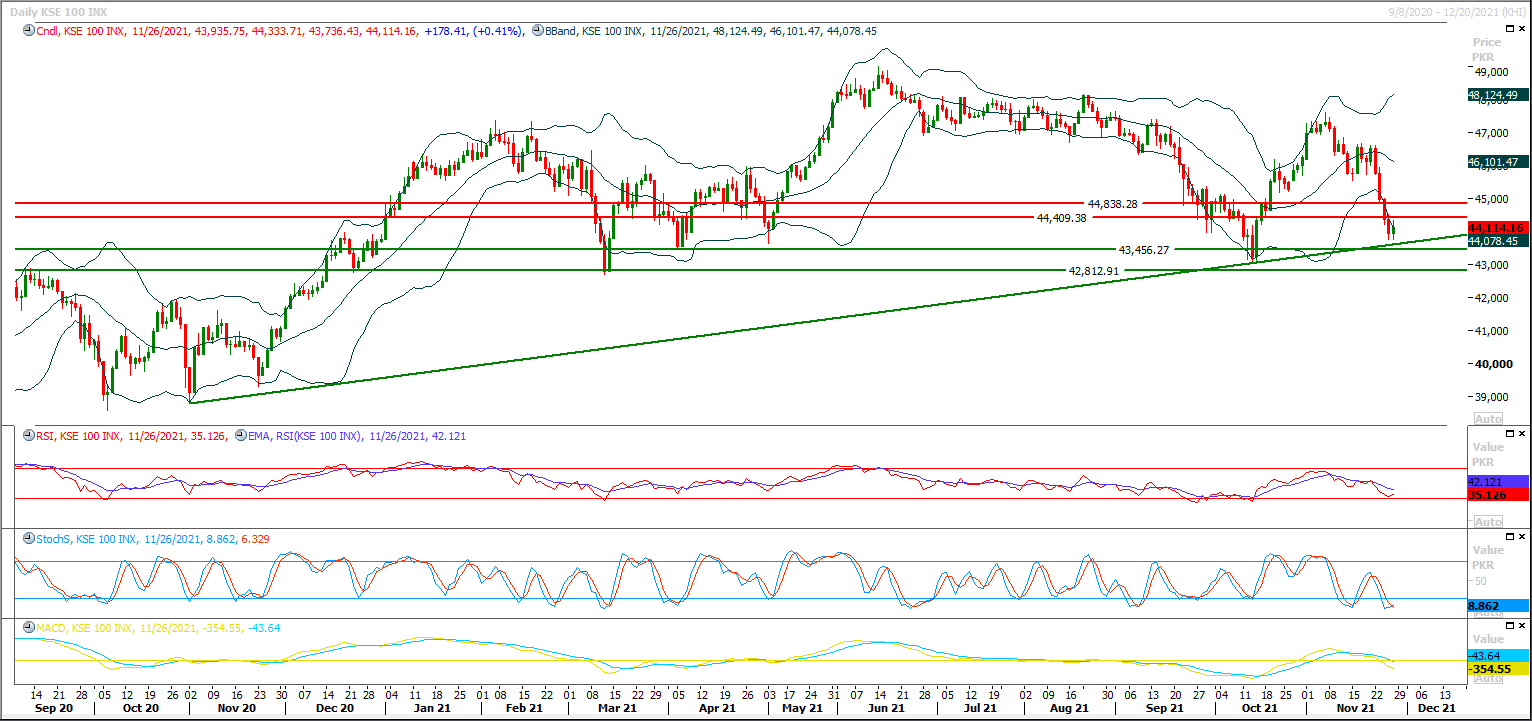Select the 42,812.91 support line label
This screenshot has height=721, width=1532.
(x=1094, y=270)
